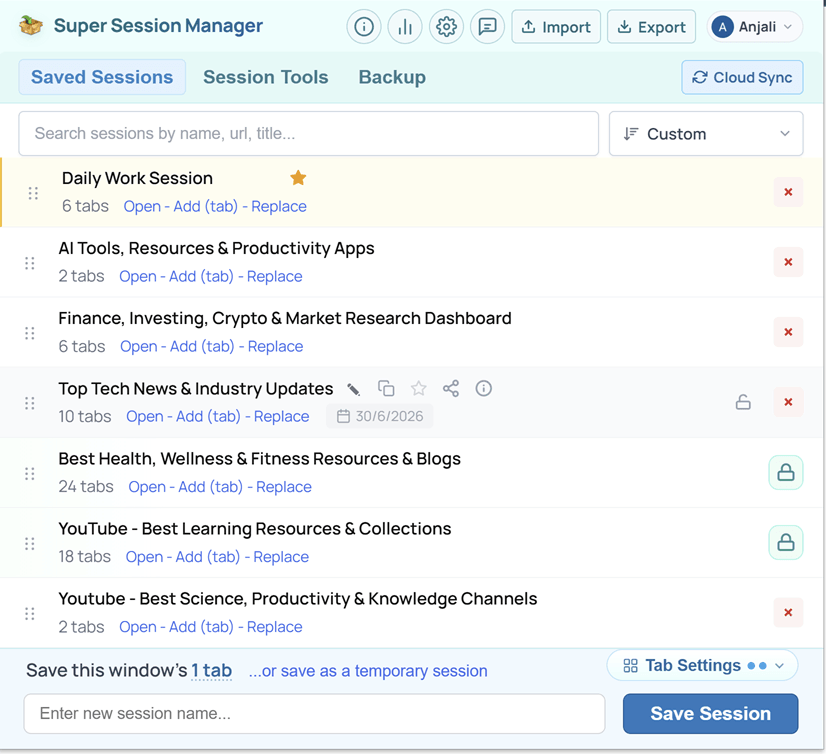Click the 30/6/2026 date badge
Image resolution: width=826 pixels, height=754 pixels.
click(380, 416)
